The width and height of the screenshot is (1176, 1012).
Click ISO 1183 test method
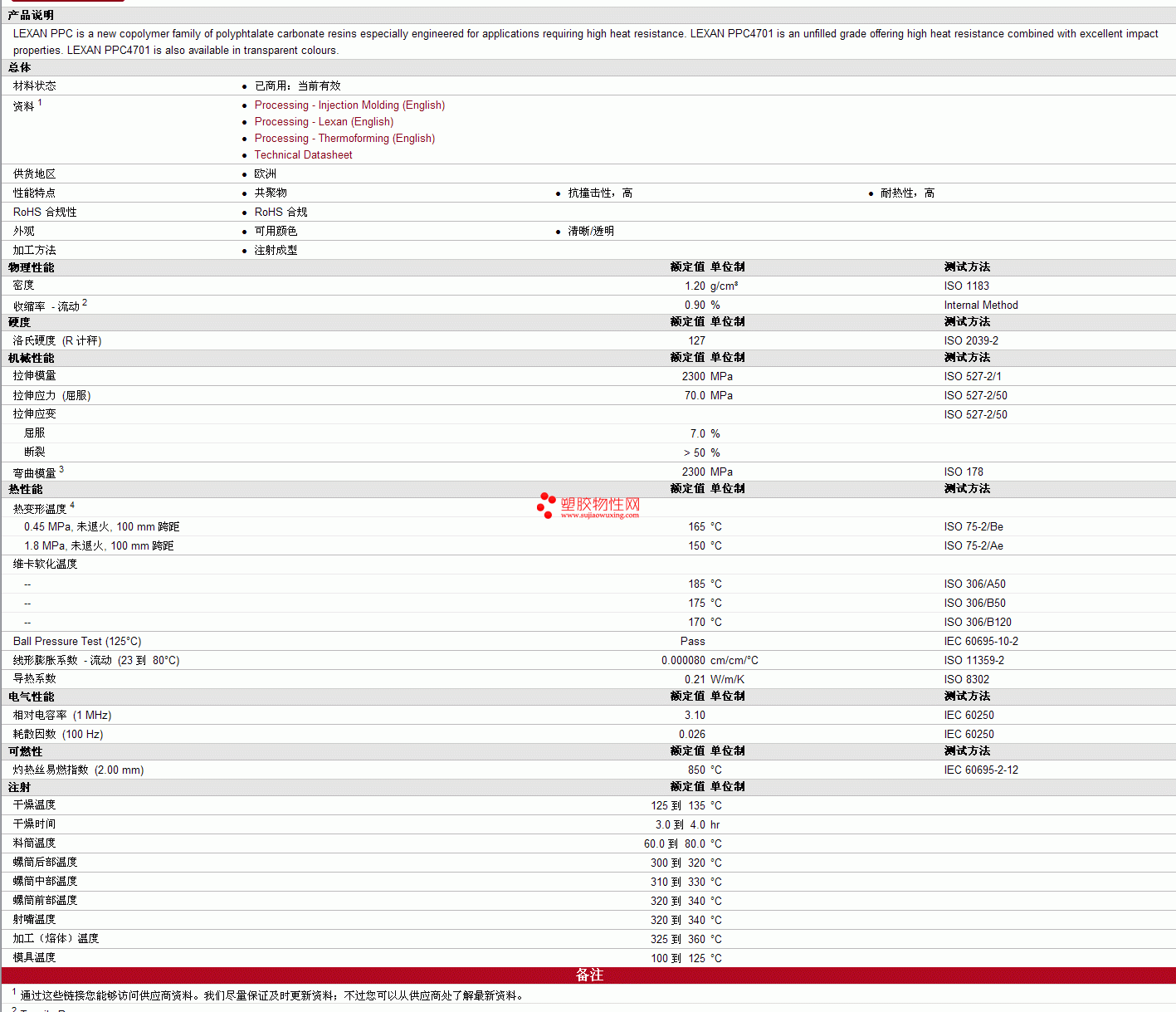click(966, 286)
